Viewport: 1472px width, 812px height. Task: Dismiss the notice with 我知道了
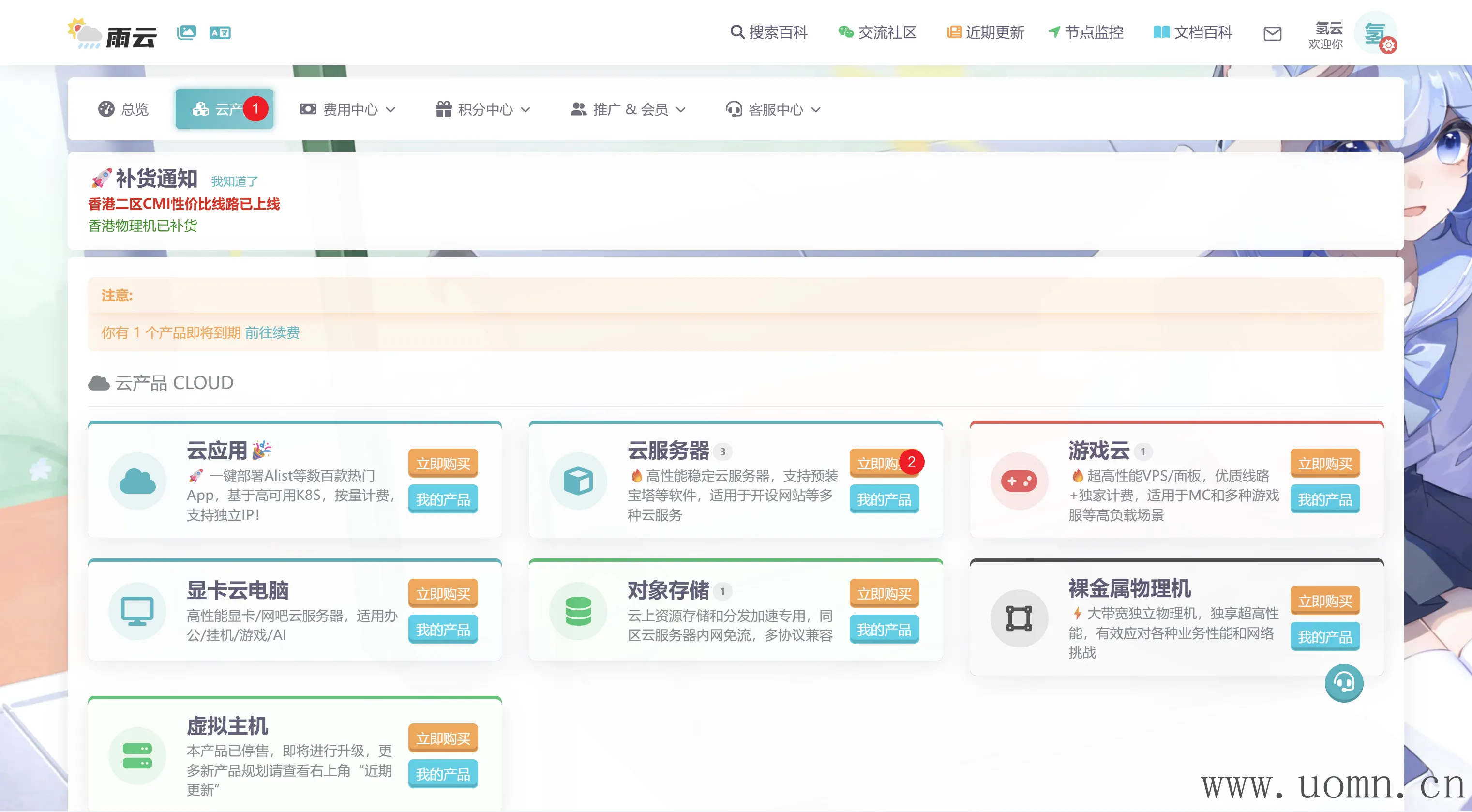234,181
